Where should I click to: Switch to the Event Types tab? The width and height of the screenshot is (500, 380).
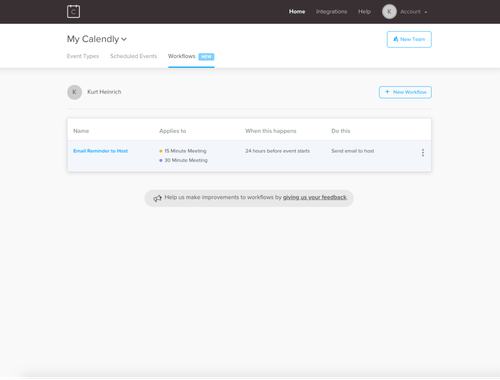(x=83, y=56)
